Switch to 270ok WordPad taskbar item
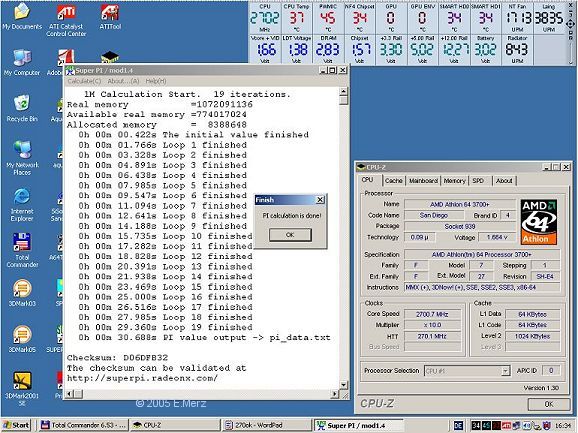Screen dimensions: 578x433 (x=267, y=425)
